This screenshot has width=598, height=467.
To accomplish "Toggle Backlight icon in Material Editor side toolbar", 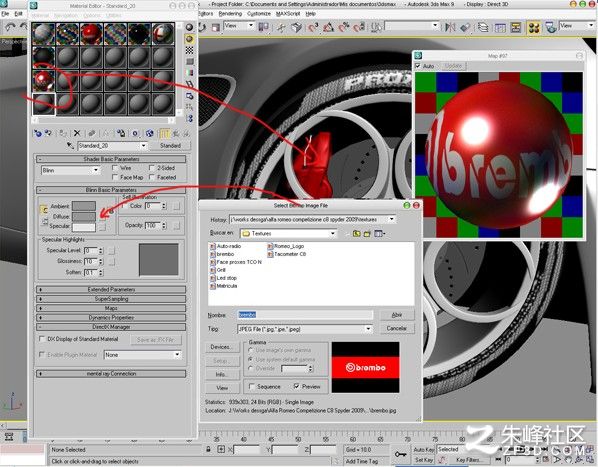I will pos(189,39).
